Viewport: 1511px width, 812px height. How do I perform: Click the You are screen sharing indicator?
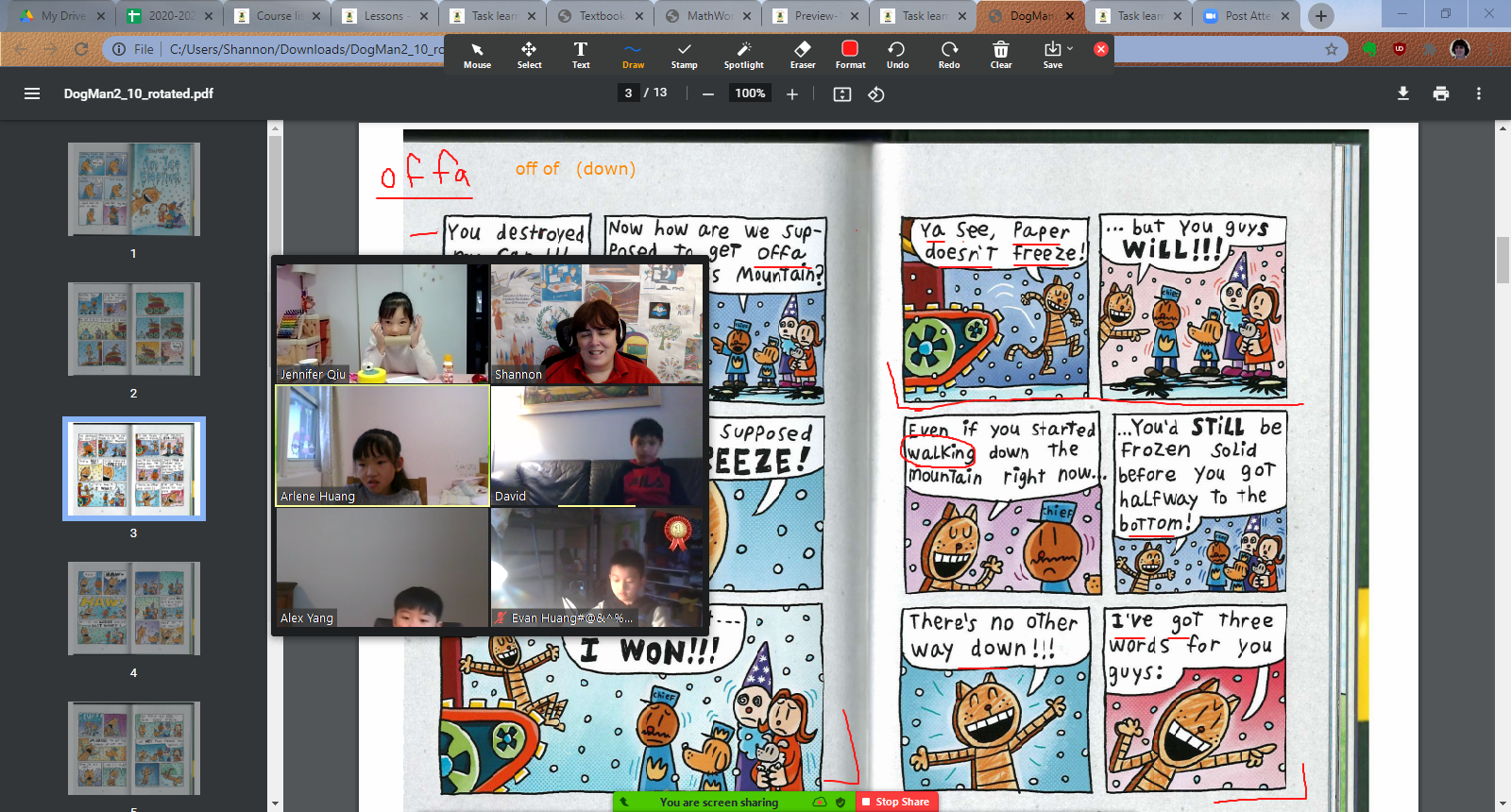click(720, 802)
